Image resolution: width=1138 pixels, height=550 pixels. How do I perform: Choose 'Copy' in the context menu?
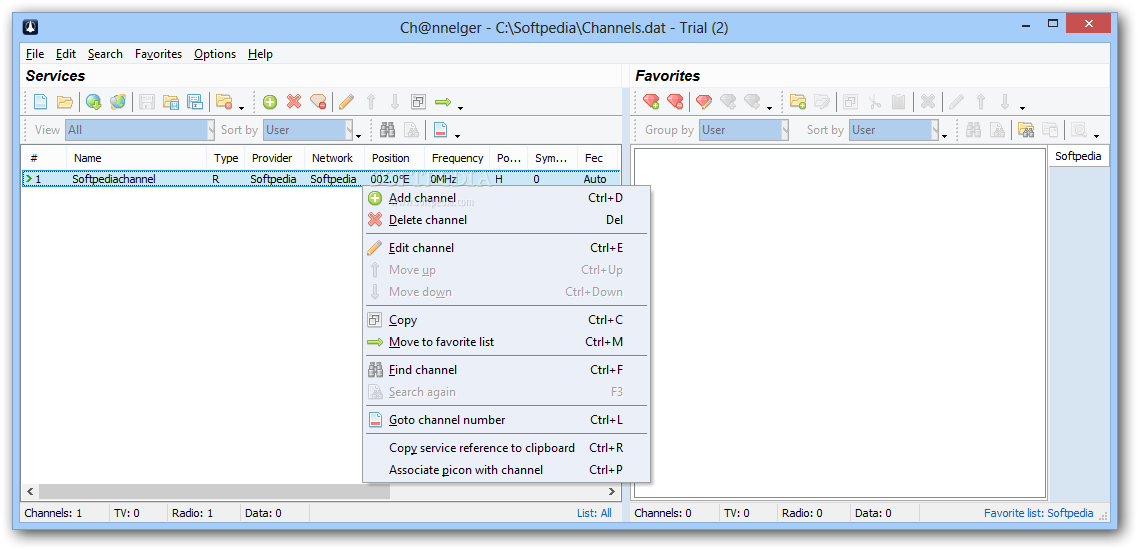pyautogui.click(x=507, y=320)
